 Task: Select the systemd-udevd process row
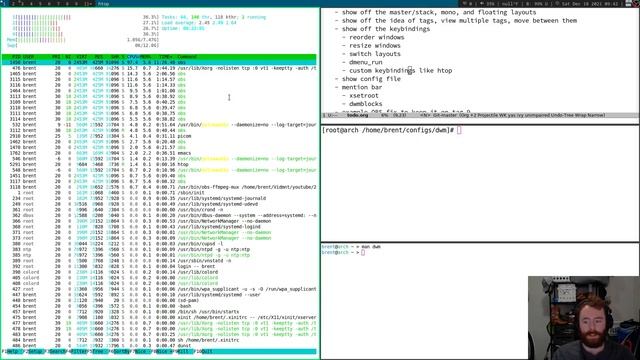click(x=159, y=204)
